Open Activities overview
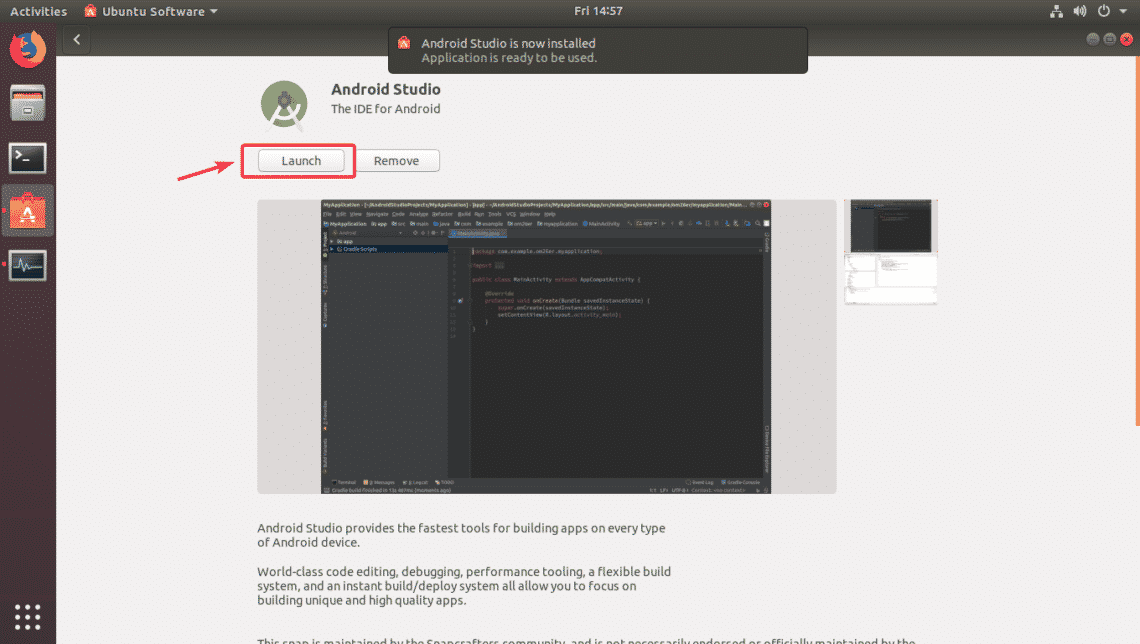Viewport: 1140px width, 644px height. (39, 11)
